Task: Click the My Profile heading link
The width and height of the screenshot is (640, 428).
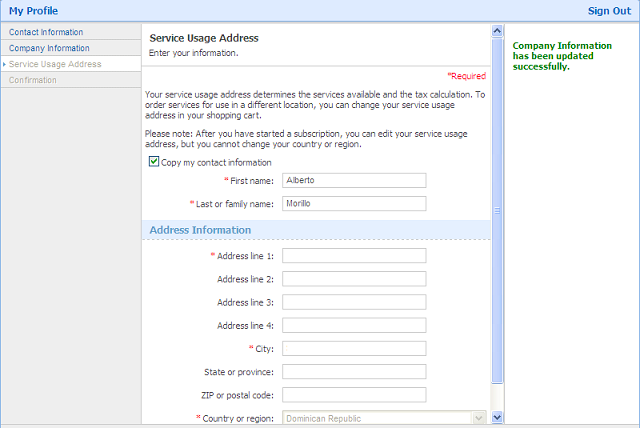Action: [x=33, y=11]
